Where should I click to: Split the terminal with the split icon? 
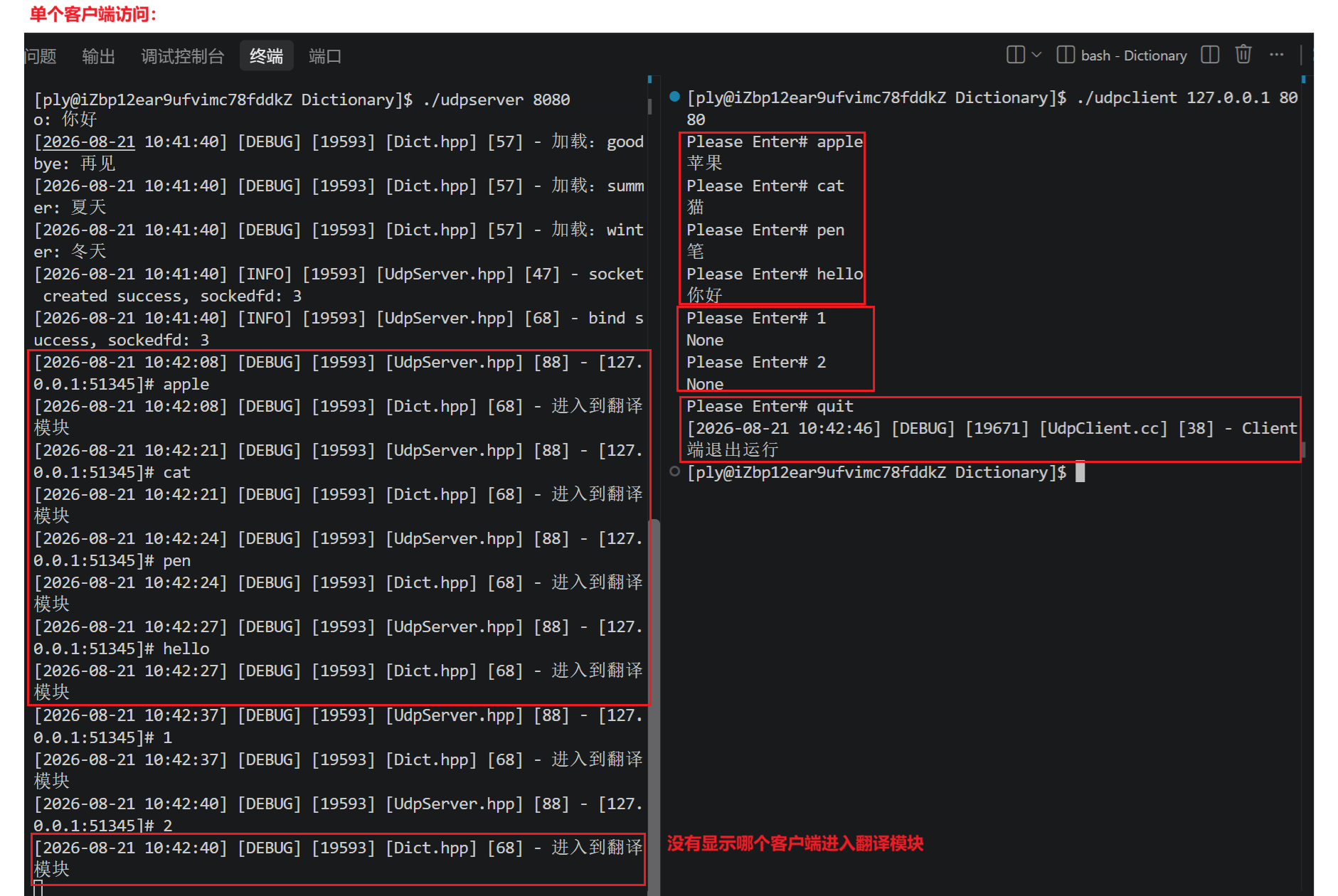(x=1210, y=55)
